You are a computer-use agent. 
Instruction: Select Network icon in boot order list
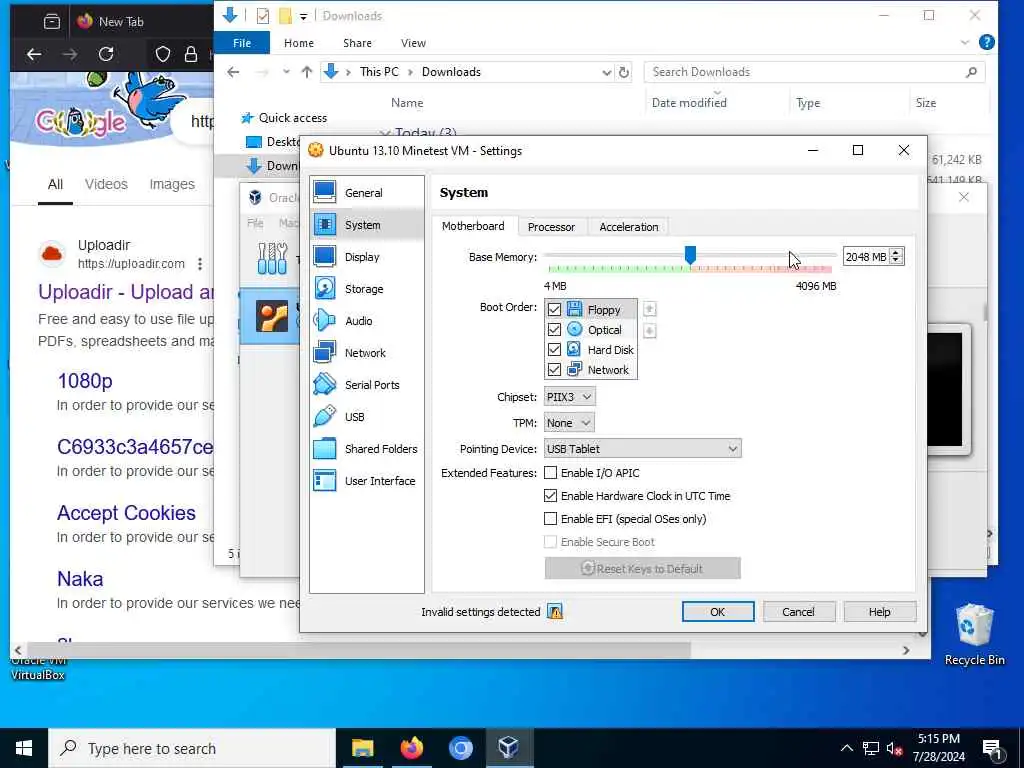tap(574, 370)
